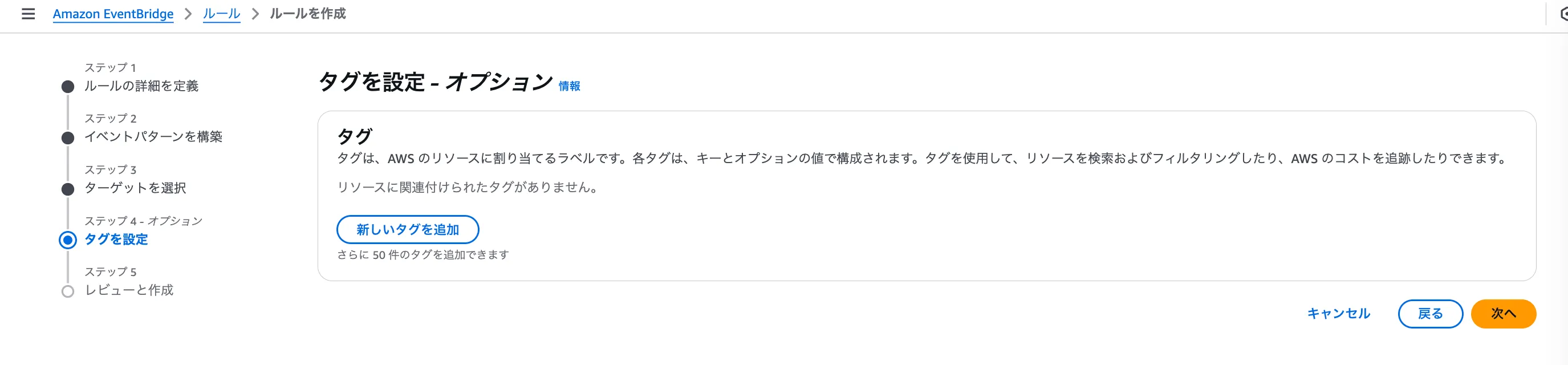This screenshot has height=365, width=1568.
Task: Go to Amazon EventBridge breadcrumb
Action: [113, 14]
